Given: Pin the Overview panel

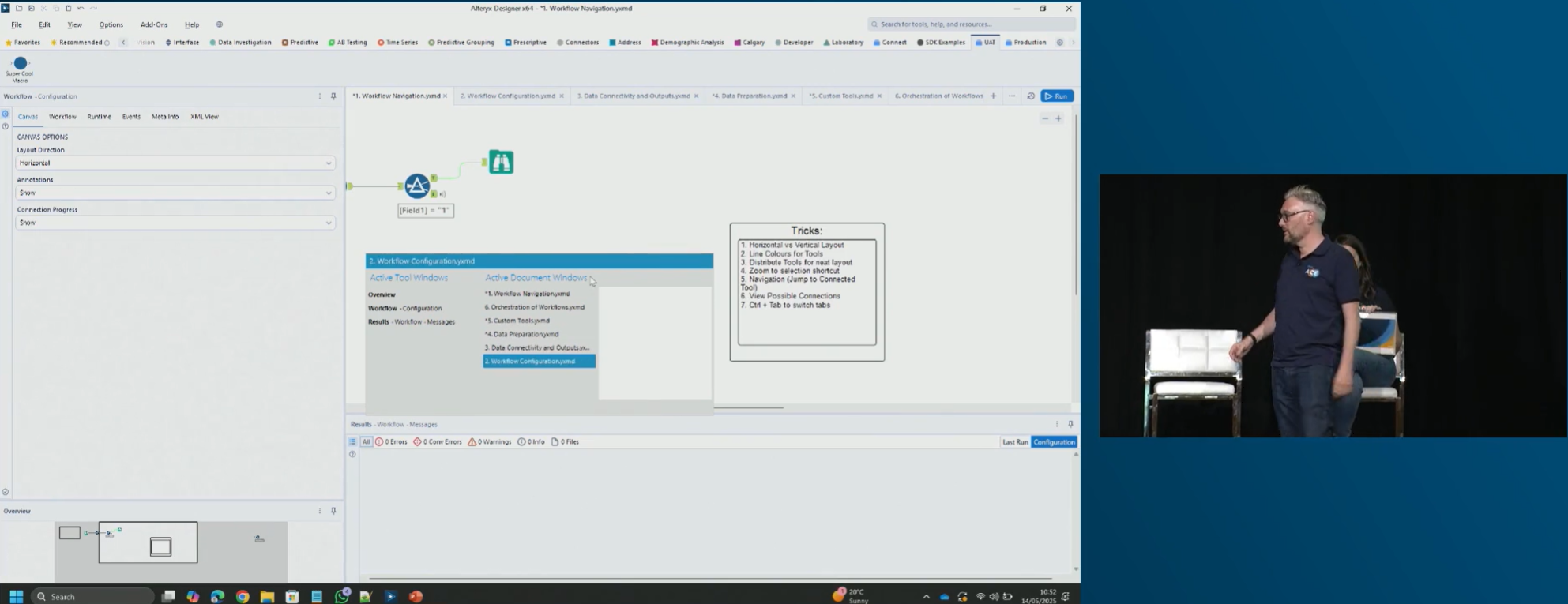Looking at the screenshot, I should tap(333, 511).
